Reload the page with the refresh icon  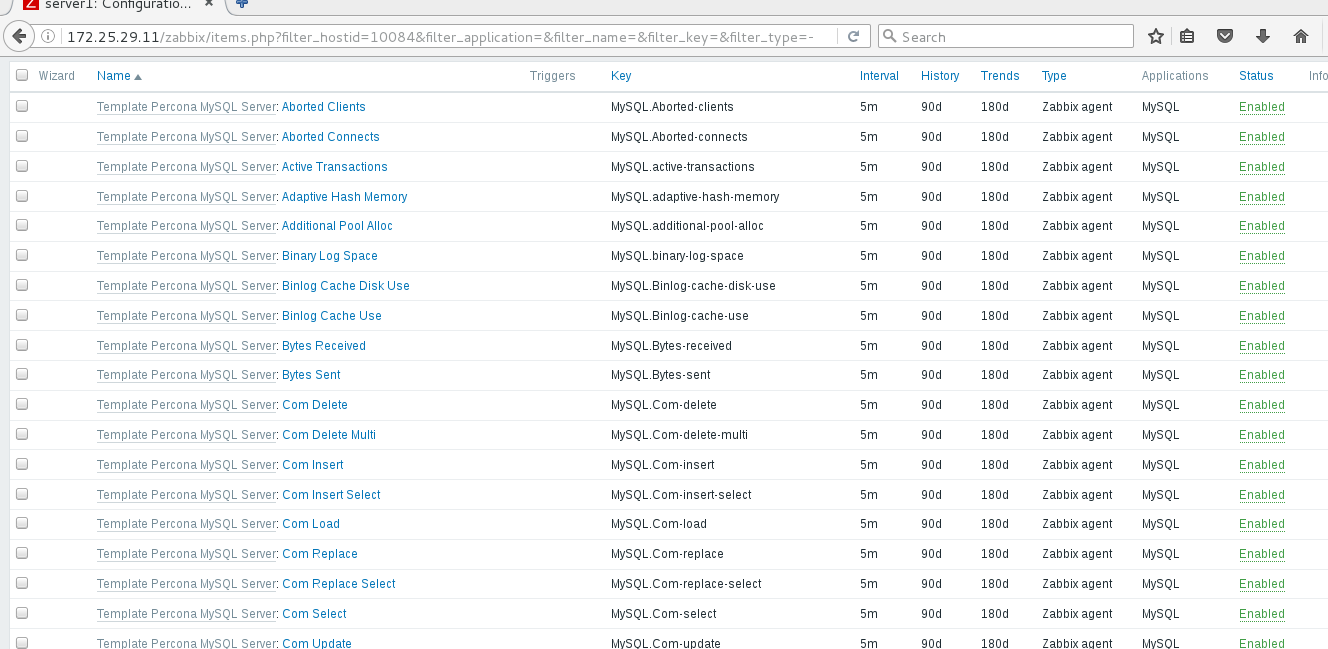pyautogui.click(x=853, y=37)
